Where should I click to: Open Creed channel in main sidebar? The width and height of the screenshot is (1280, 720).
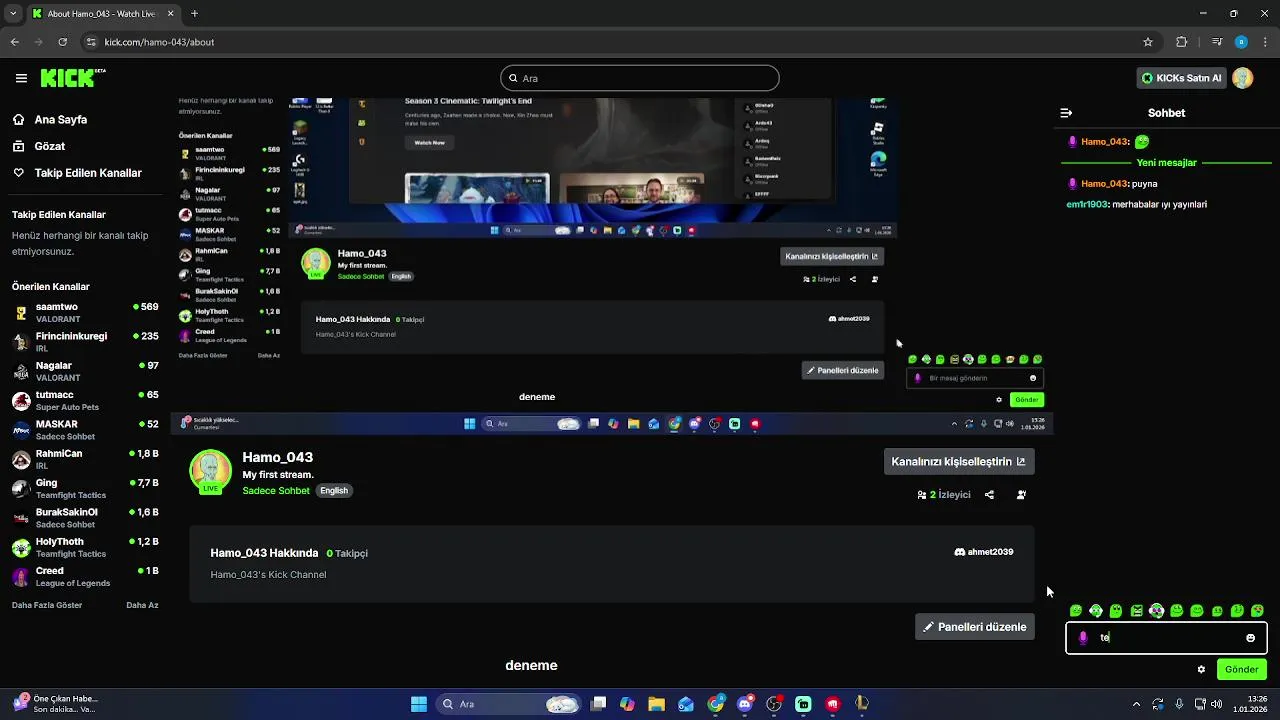click(x=85, y=577)
